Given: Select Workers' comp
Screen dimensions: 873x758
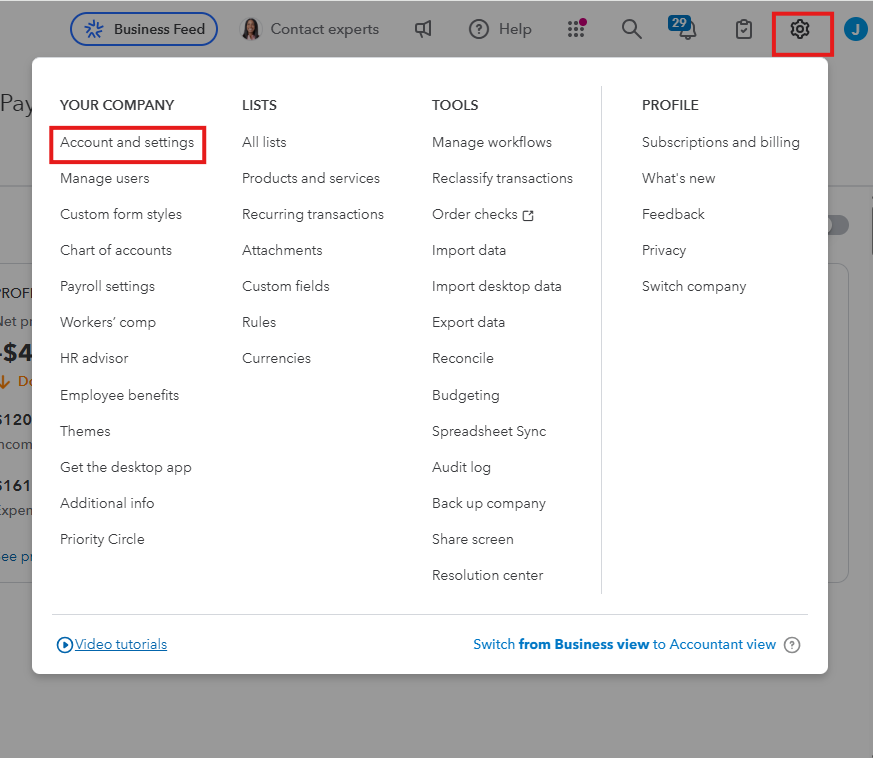Looking at the screenshot, I should coord(108,322).
